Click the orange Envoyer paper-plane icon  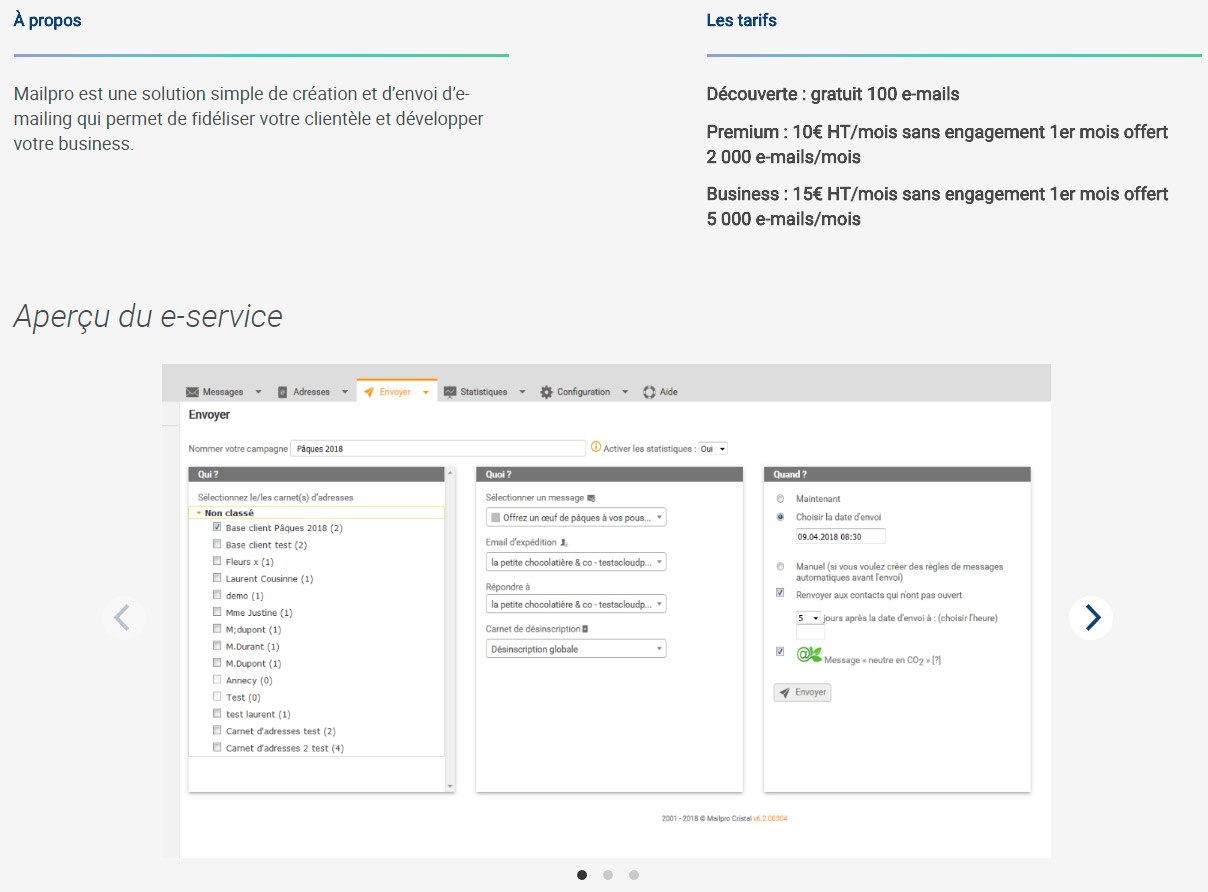click(x=369, y=392)
